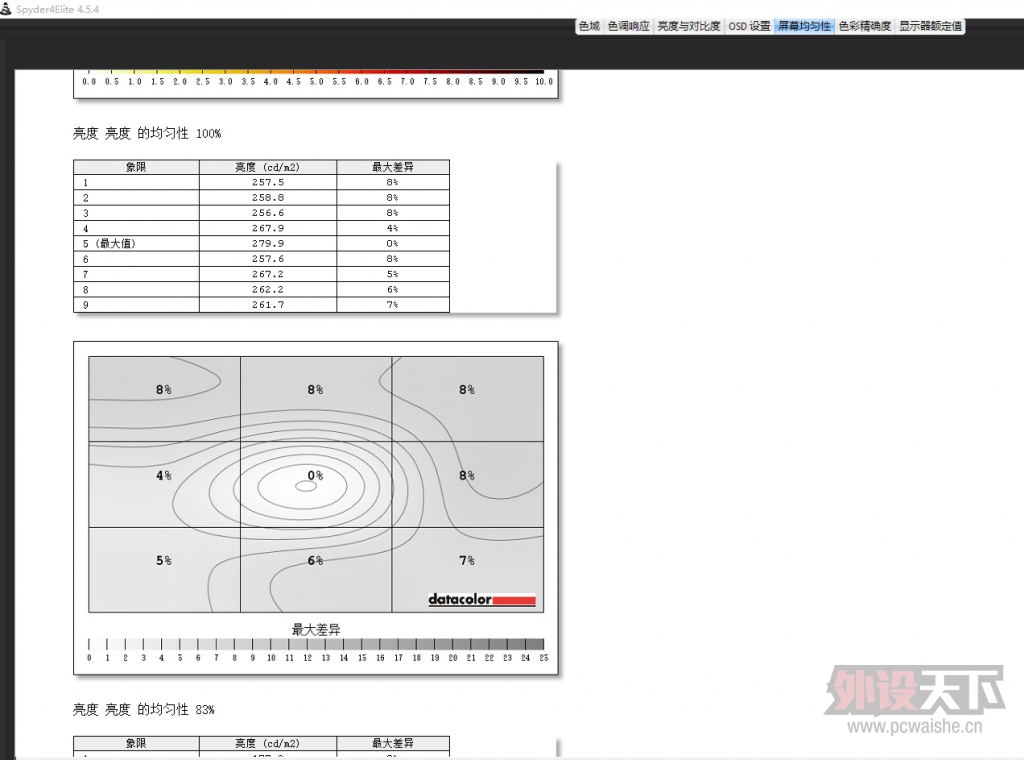Click the quadrant label 5 (最大值)
The height and width of the screenshot is (760, 1024).
(x=109, y=244)
